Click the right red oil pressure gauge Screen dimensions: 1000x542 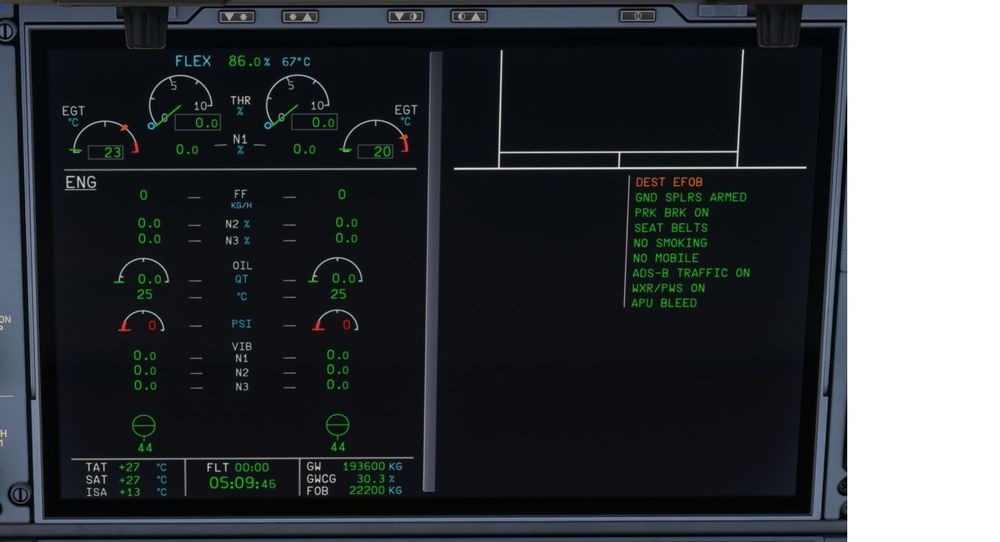coord(335,320)
